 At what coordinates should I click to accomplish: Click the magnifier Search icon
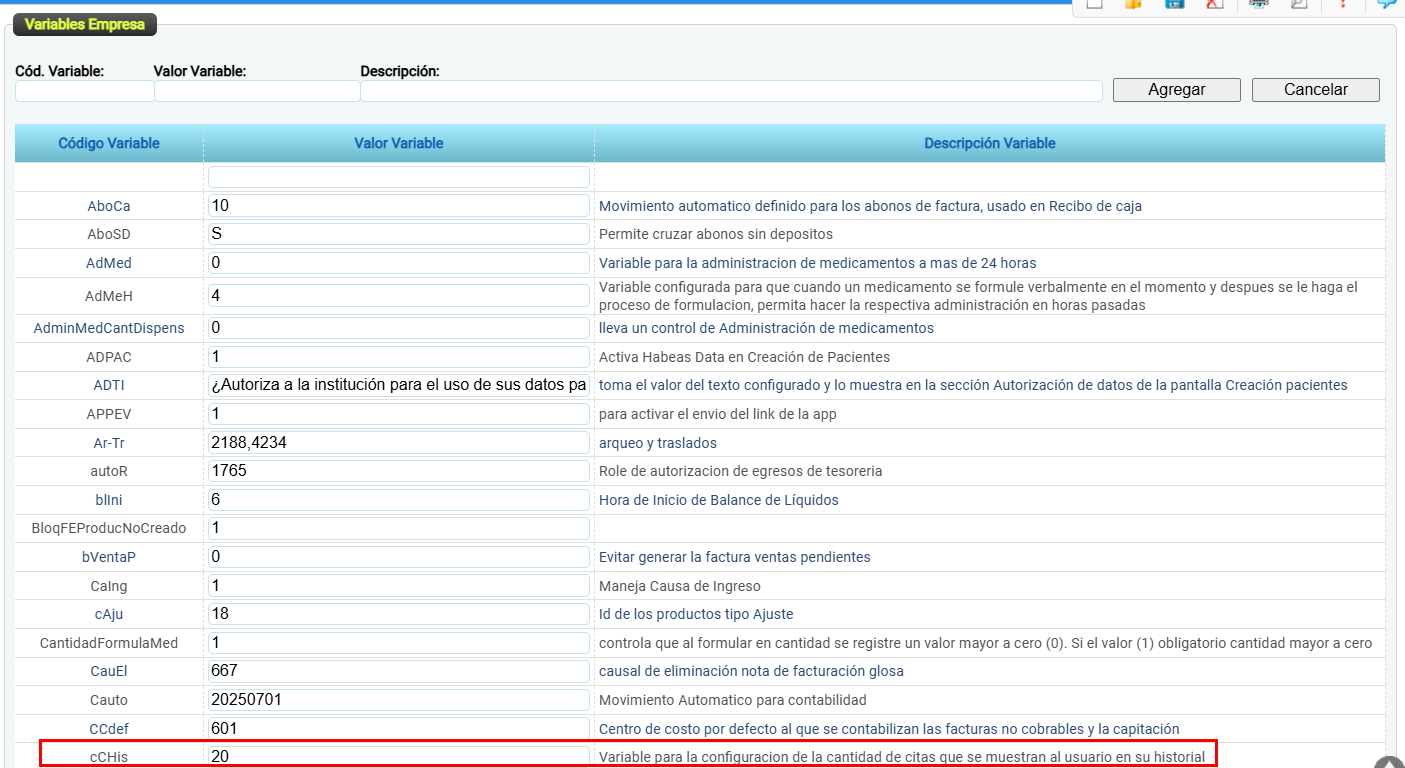[x=1299, y=4]
